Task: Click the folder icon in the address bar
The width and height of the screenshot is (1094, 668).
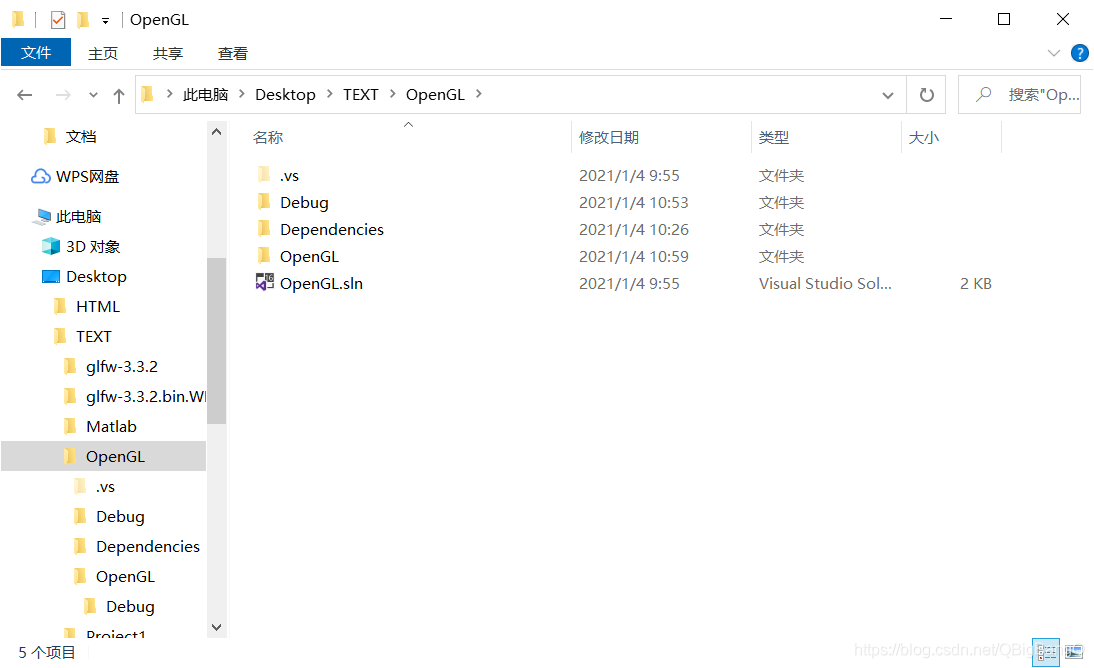Action: (147, 94)
